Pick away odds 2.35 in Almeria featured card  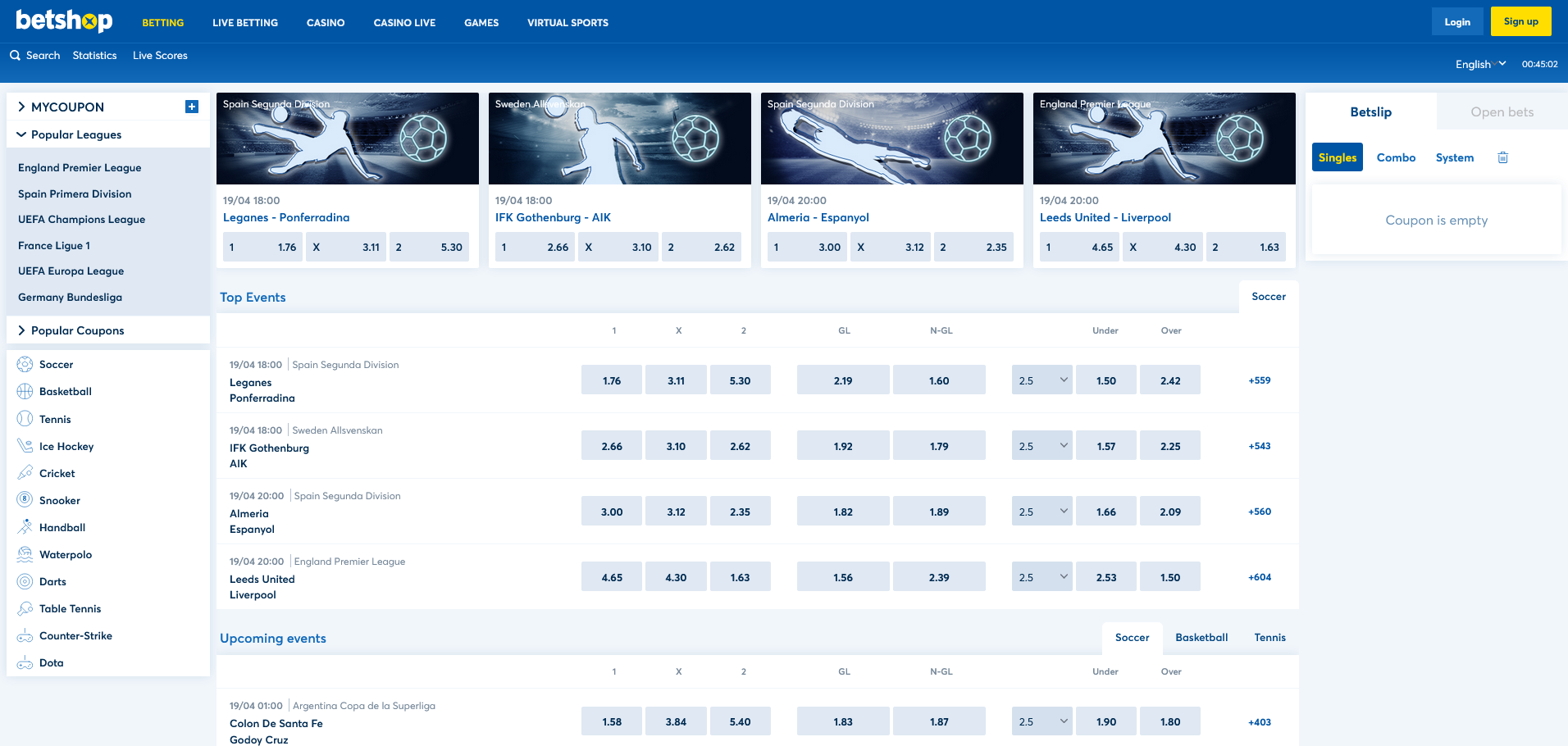tap(973, 247)
